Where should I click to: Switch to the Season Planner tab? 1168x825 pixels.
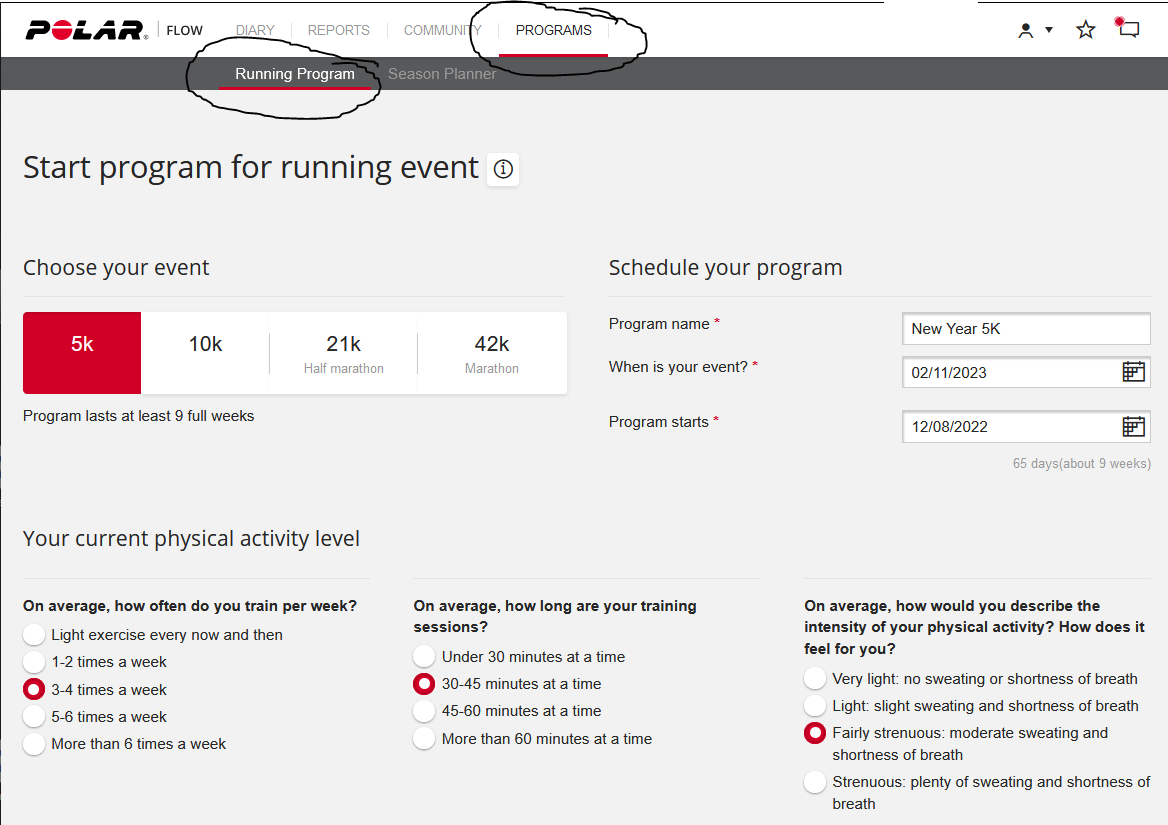point(442,74)
